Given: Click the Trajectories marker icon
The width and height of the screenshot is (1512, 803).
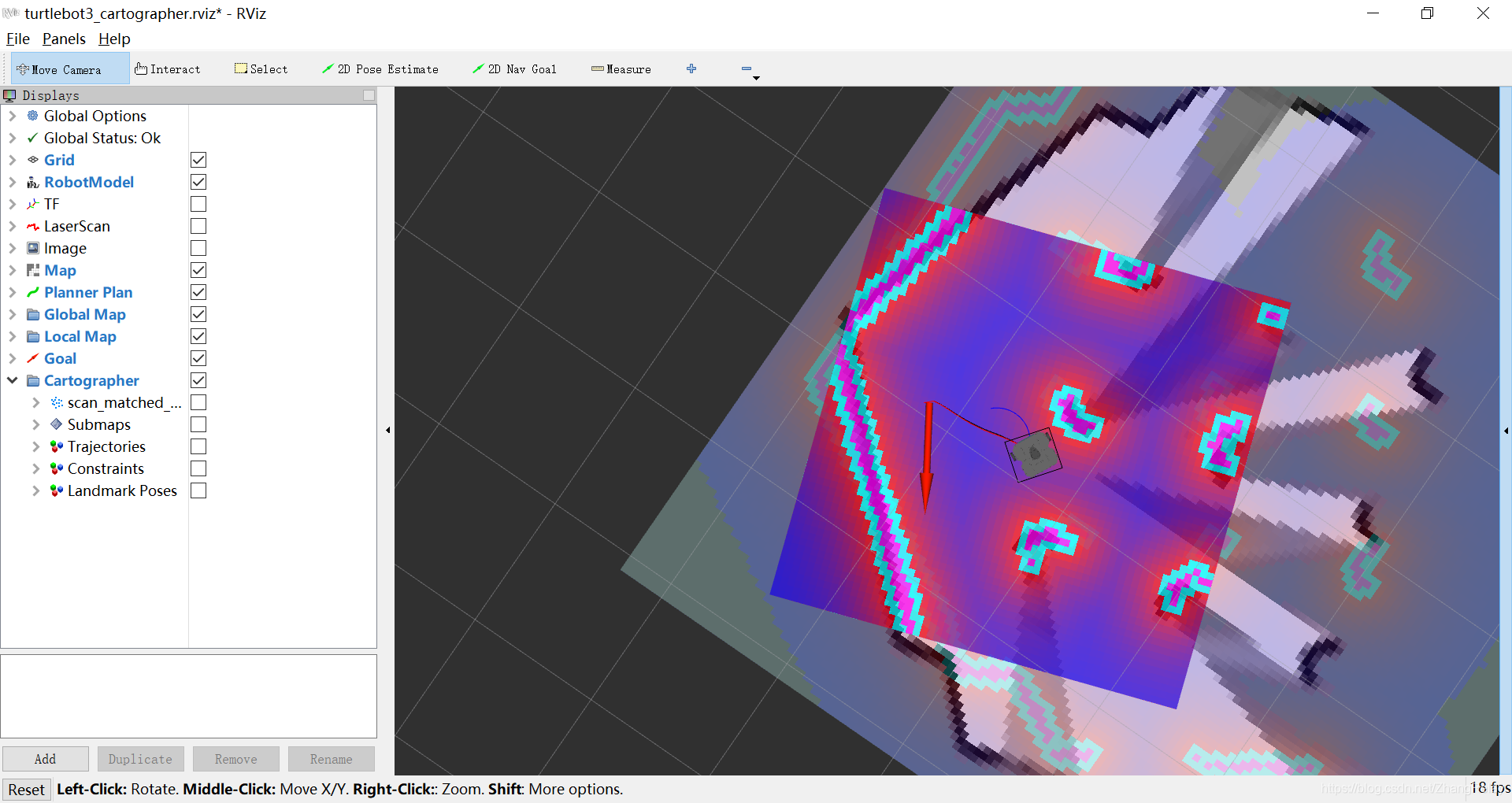Looking at the screenshot, I should click(x=57, y=446).
